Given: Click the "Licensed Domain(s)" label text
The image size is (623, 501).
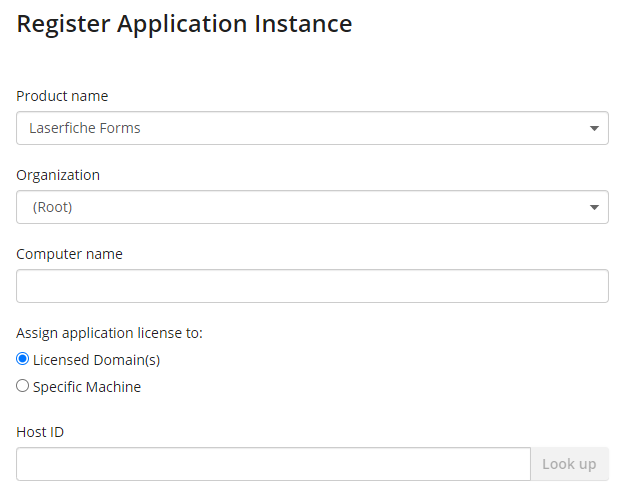Looking at the screenshot, I should click(97, 360).
